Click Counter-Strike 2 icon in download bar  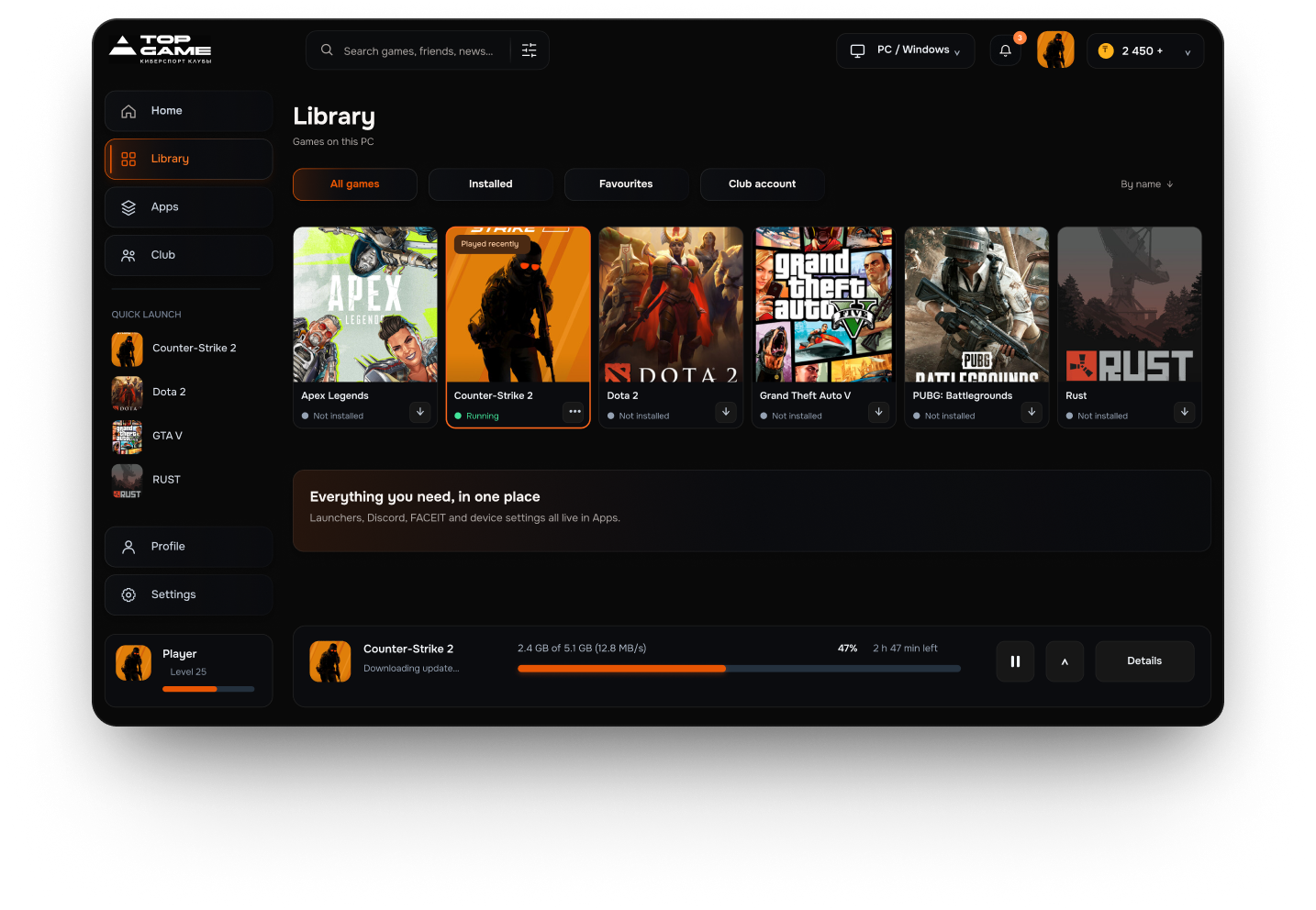coord(330,661)
